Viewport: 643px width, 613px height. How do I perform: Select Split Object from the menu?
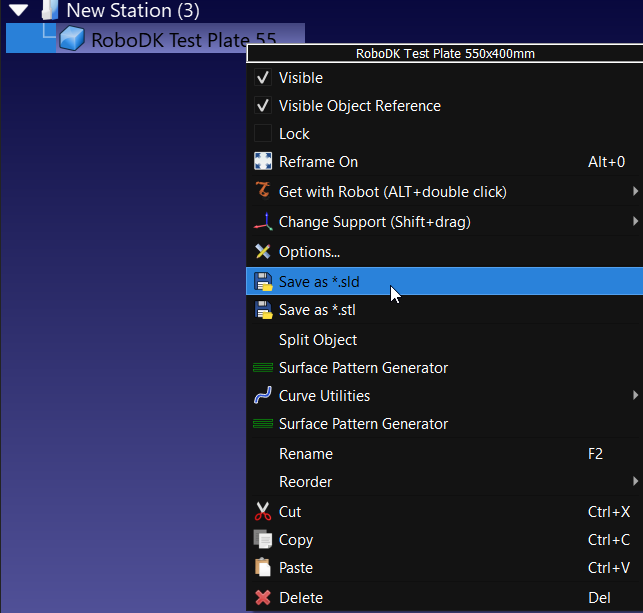[x=317, y=340]
